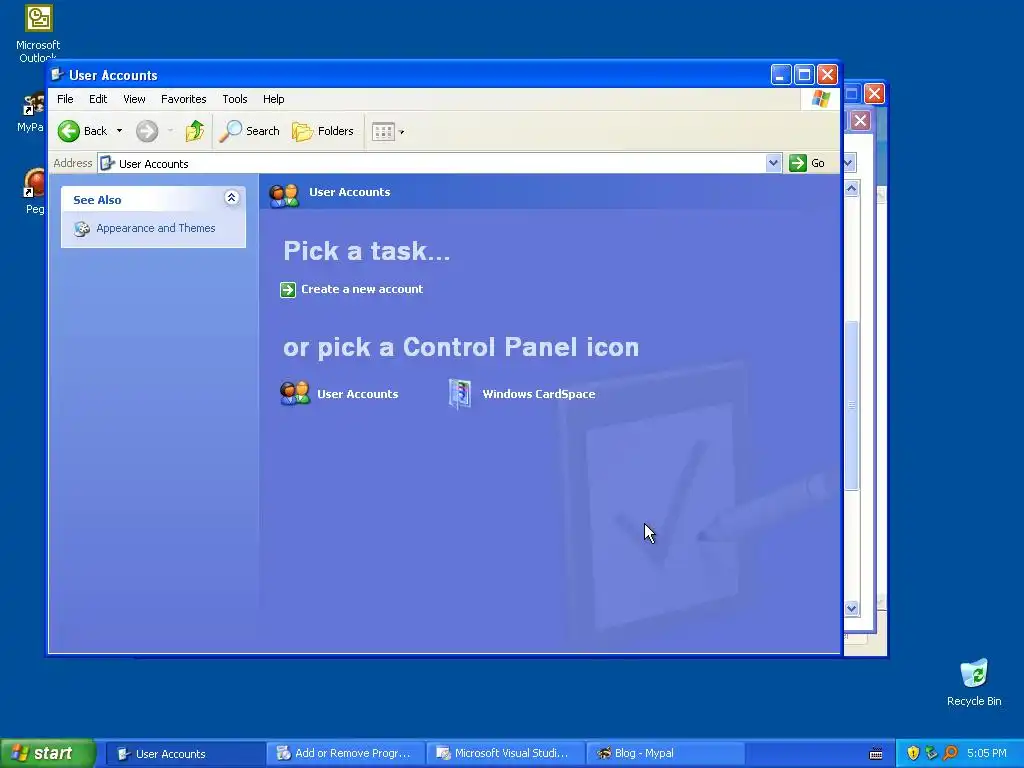Open the File menu

(x=65, y=99)
